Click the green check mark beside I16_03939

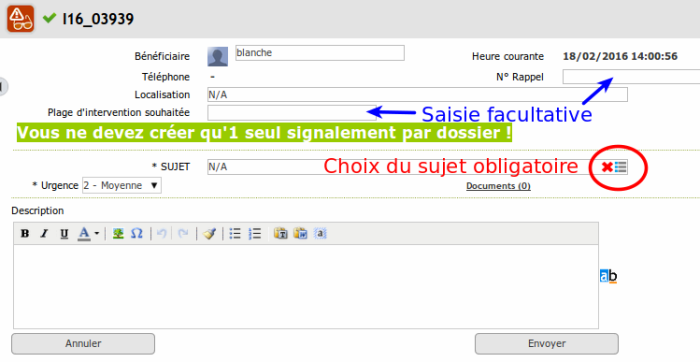pyautogui.click(x=49, y=18)
